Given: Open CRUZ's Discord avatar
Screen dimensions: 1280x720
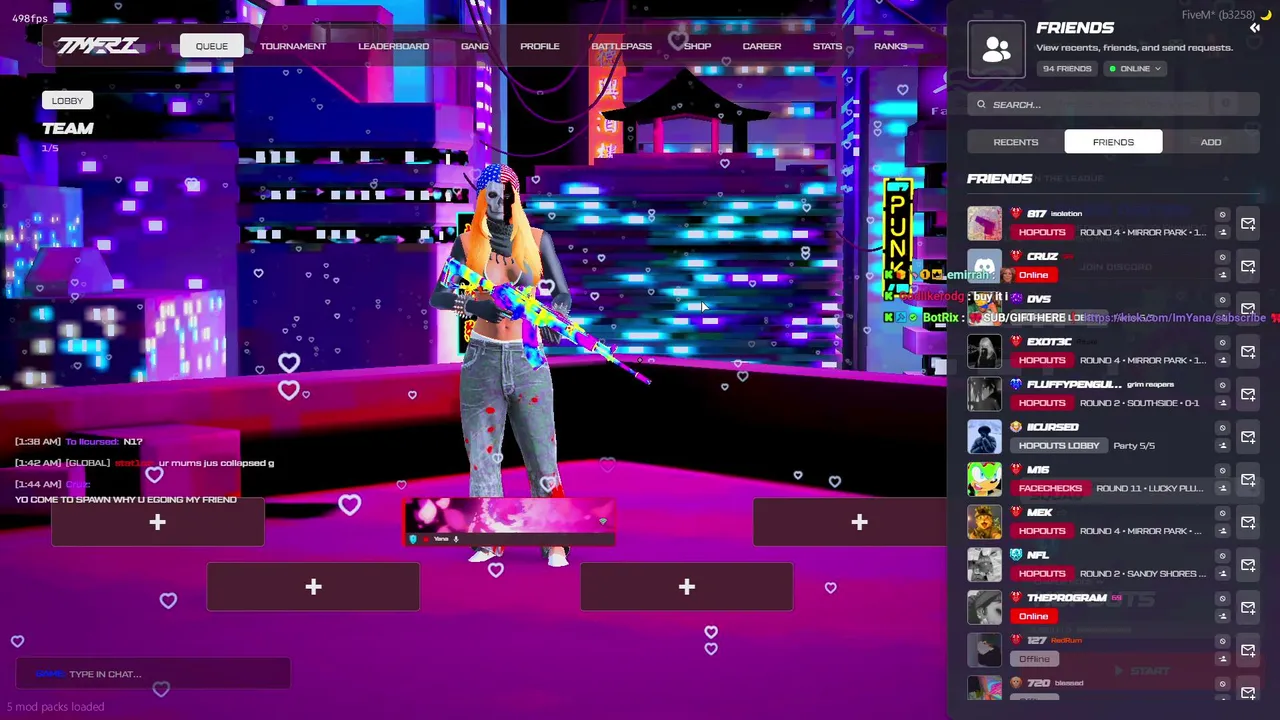Looking at the screenshot, I should tap(984, 267).
